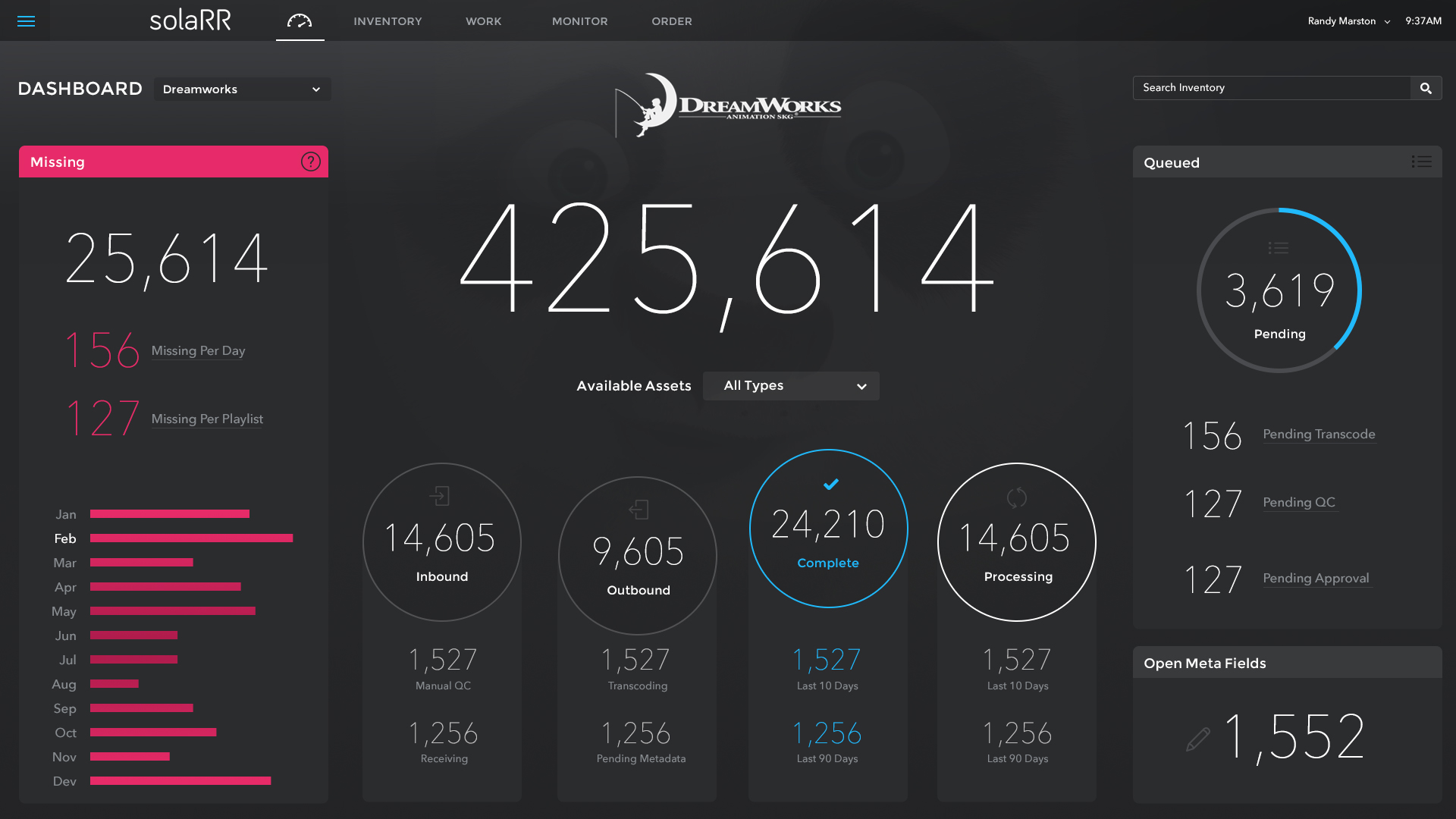Click the search magnifier icon
Viewport: 1456px width, 819px height.
(1426, 88)
